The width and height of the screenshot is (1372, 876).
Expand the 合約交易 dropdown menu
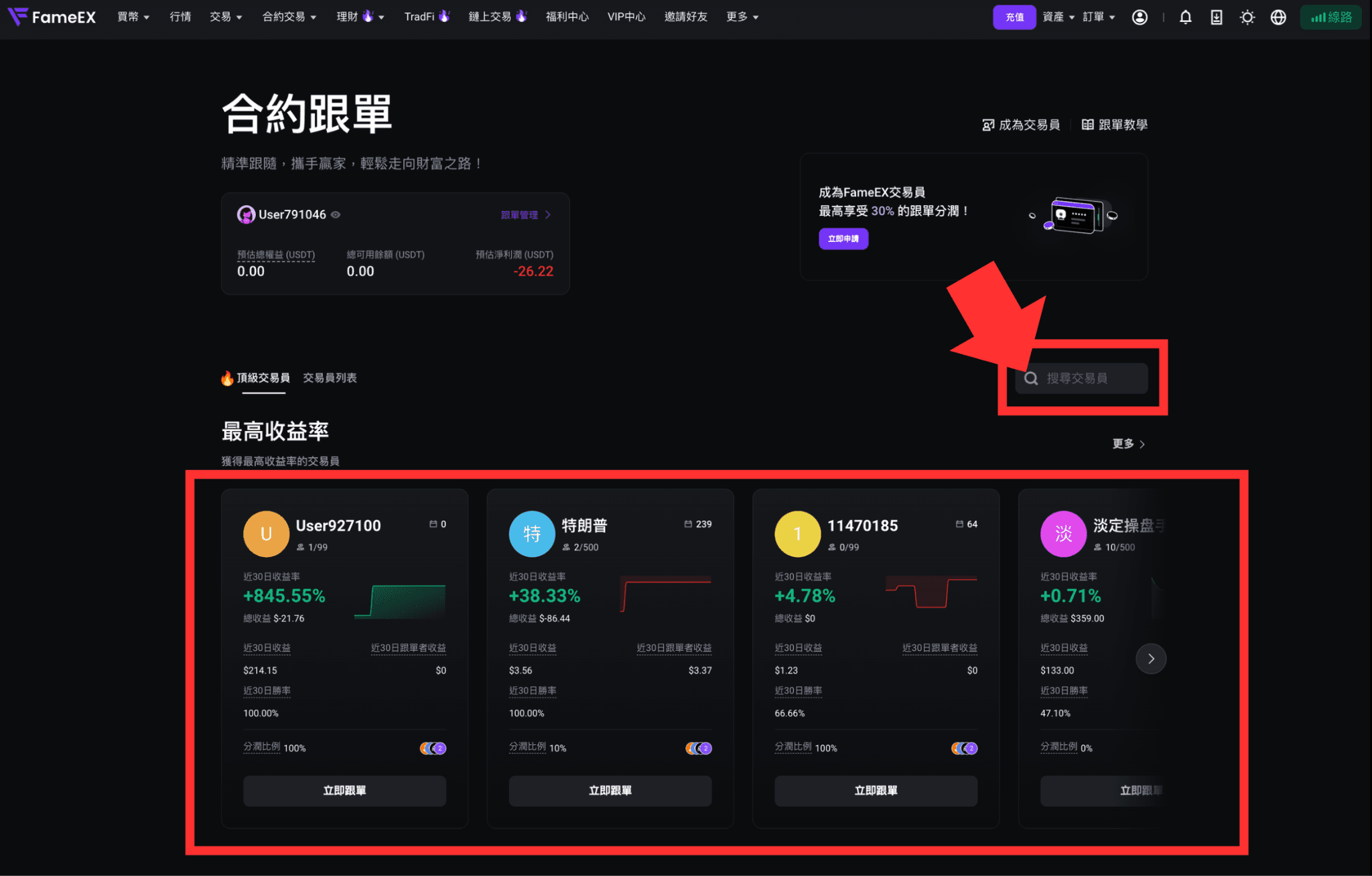coord(289,17)
